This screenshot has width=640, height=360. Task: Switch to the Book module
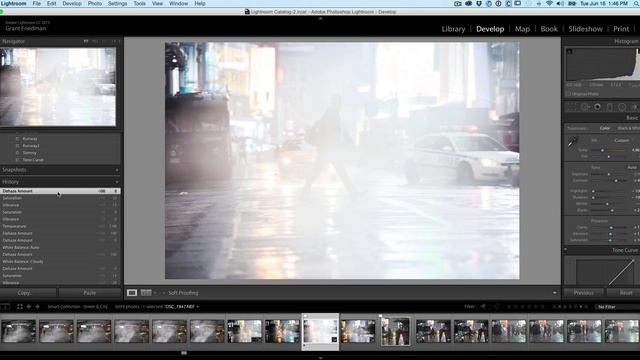[x=549, y=29]
